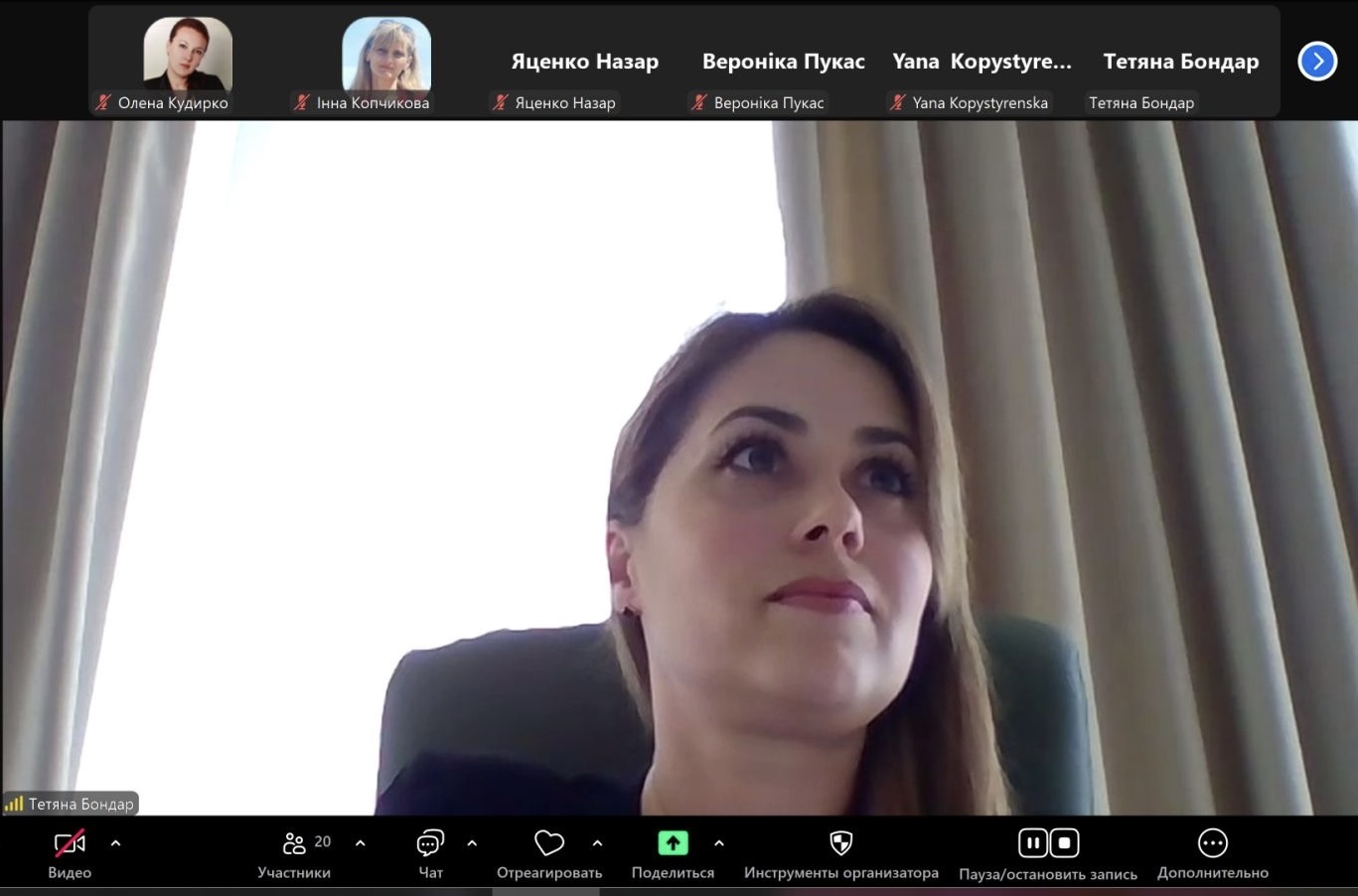Viewport: 1358px width, 896px height.
Task: Select Яценко Назар participant tile
Action: [x=584, y=62]
